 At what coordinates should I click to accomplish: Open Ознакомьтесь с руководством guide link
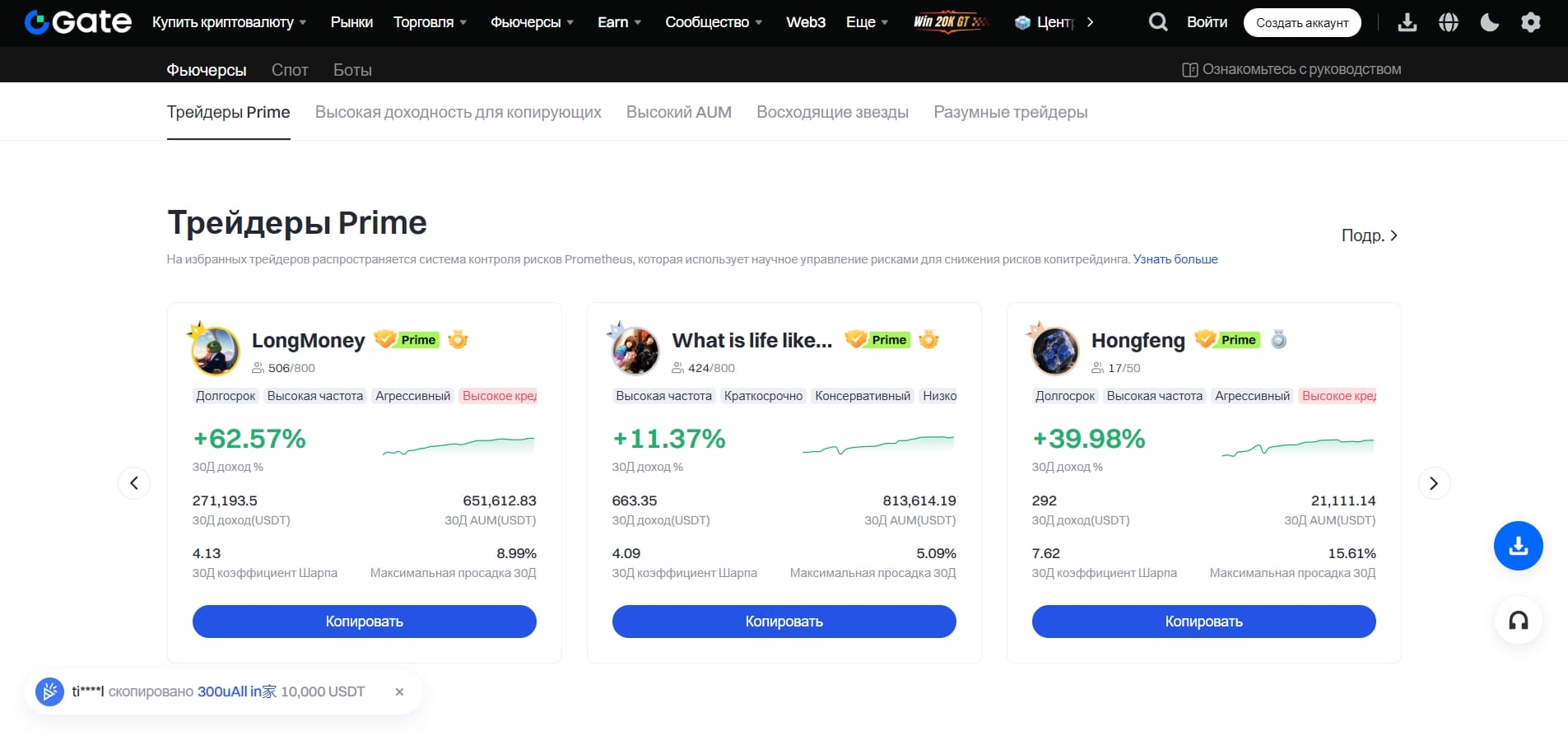coord(1291,70)
